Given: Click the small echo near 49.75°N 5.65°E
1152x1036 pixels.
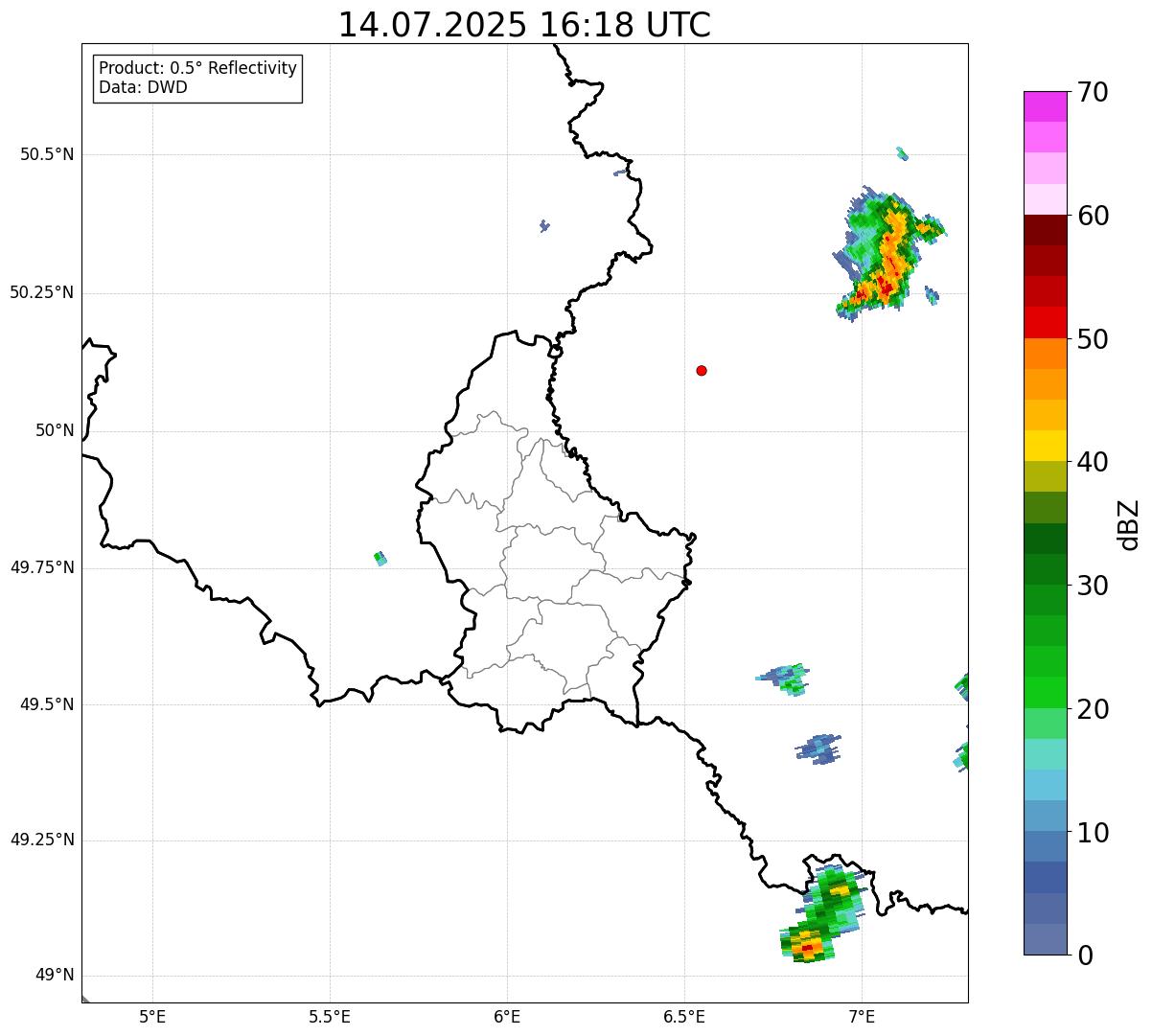Looking at the screenshot, I should tap(380, 558).
